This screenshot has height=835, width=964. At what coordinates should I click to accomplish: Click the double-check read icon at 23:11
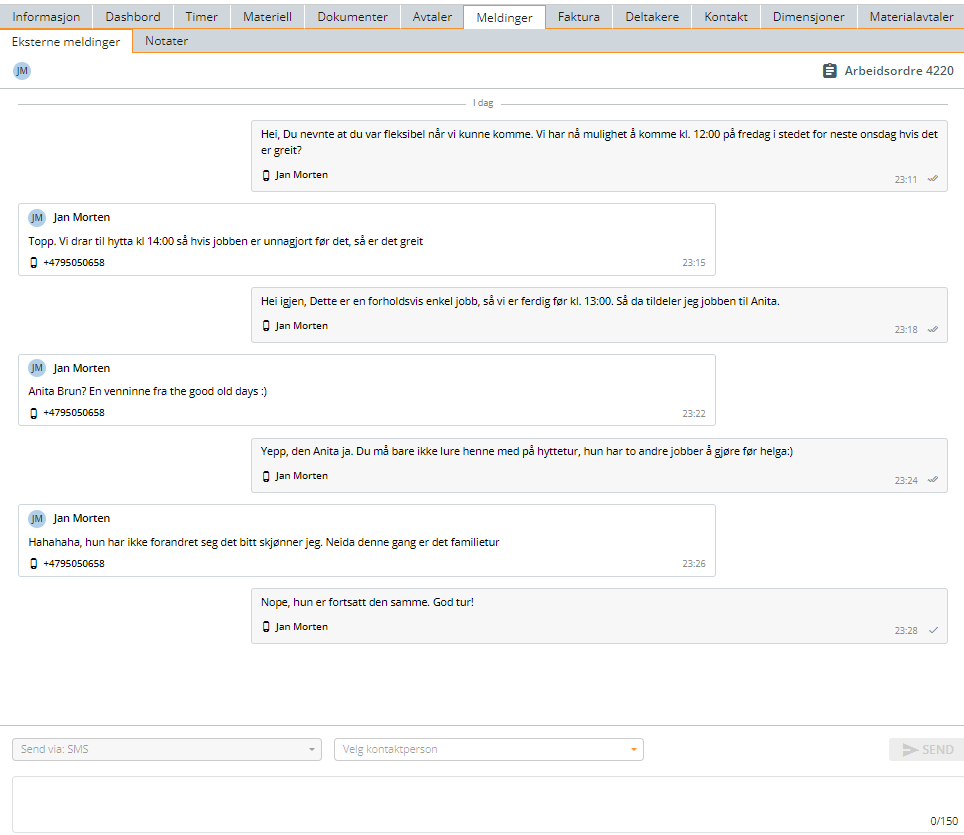pyautogui.click(x=933, y=179)
